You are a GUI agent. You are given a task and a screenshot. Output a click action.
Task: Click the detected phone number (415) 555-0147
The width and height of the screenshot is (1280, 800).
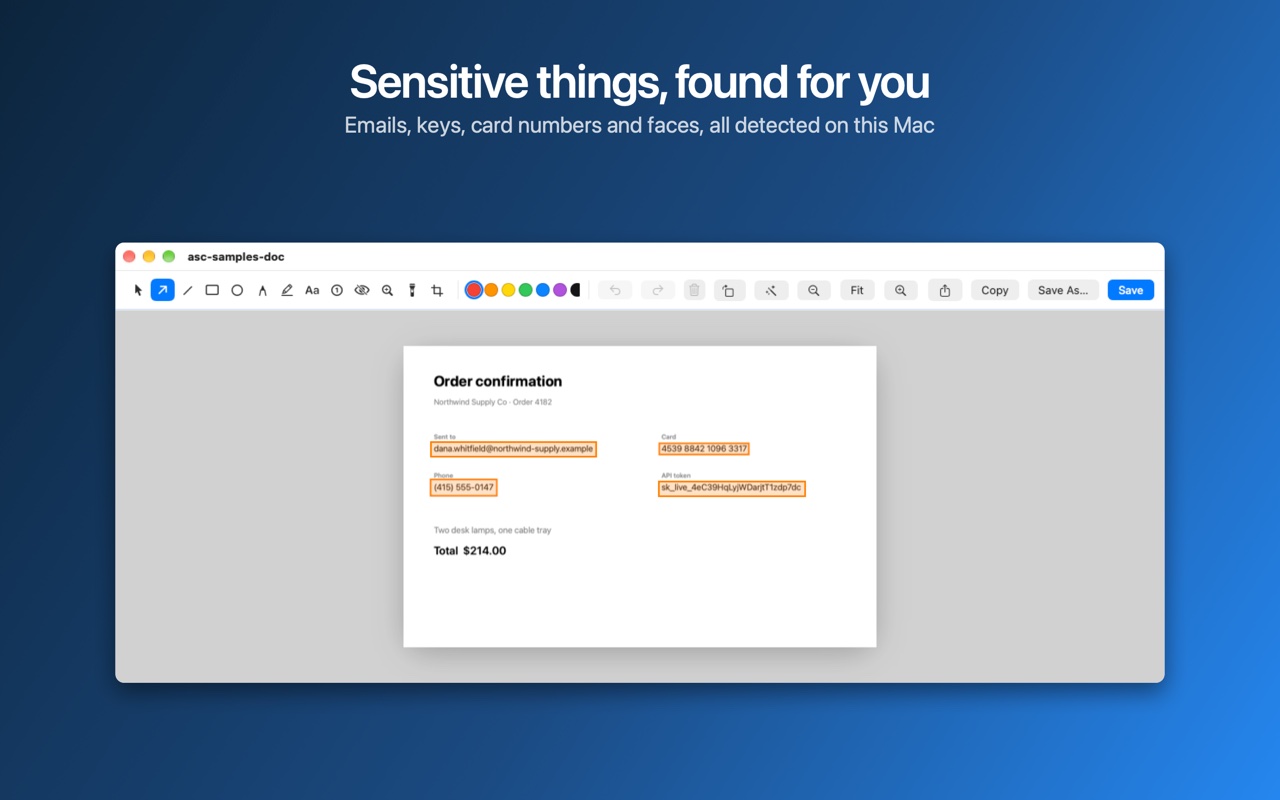coord(464,488)
